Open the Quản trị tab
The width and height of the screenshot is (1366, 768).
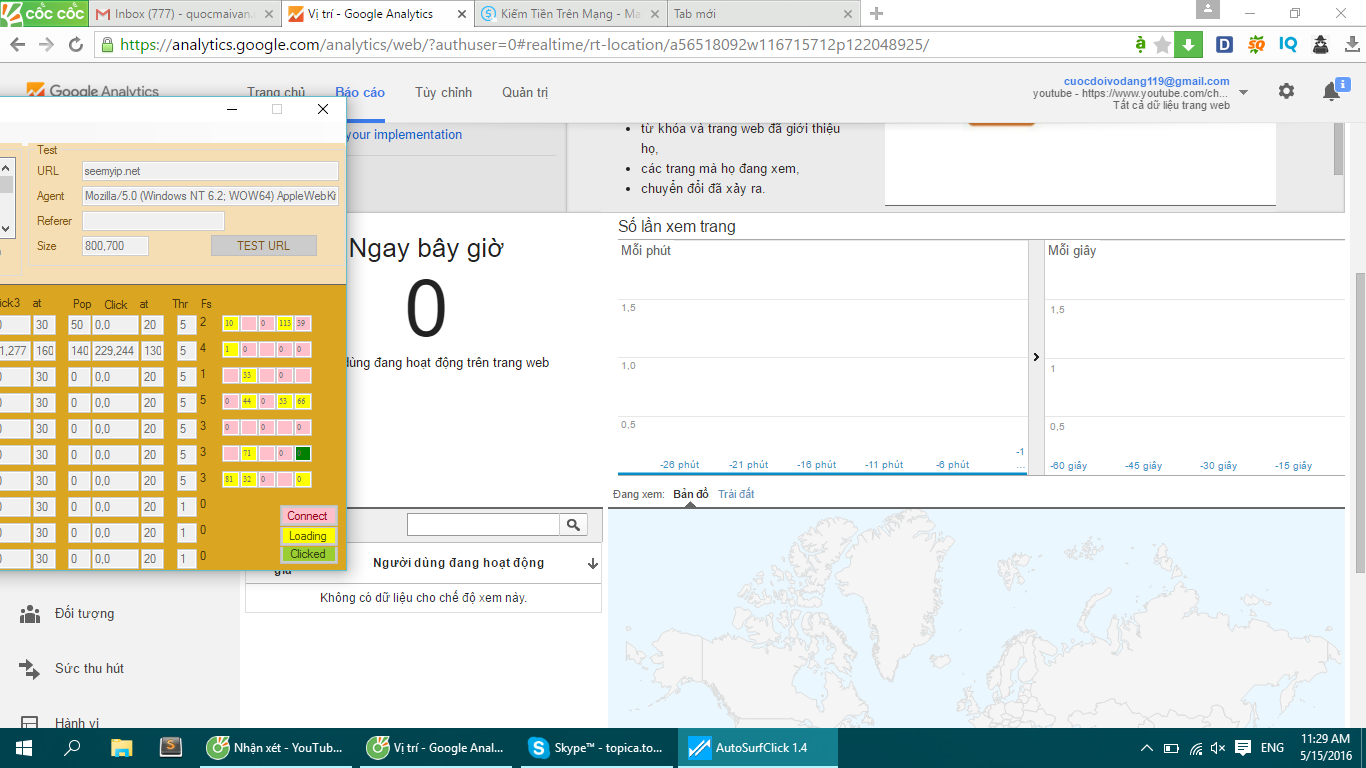click(x=525, y=92)
